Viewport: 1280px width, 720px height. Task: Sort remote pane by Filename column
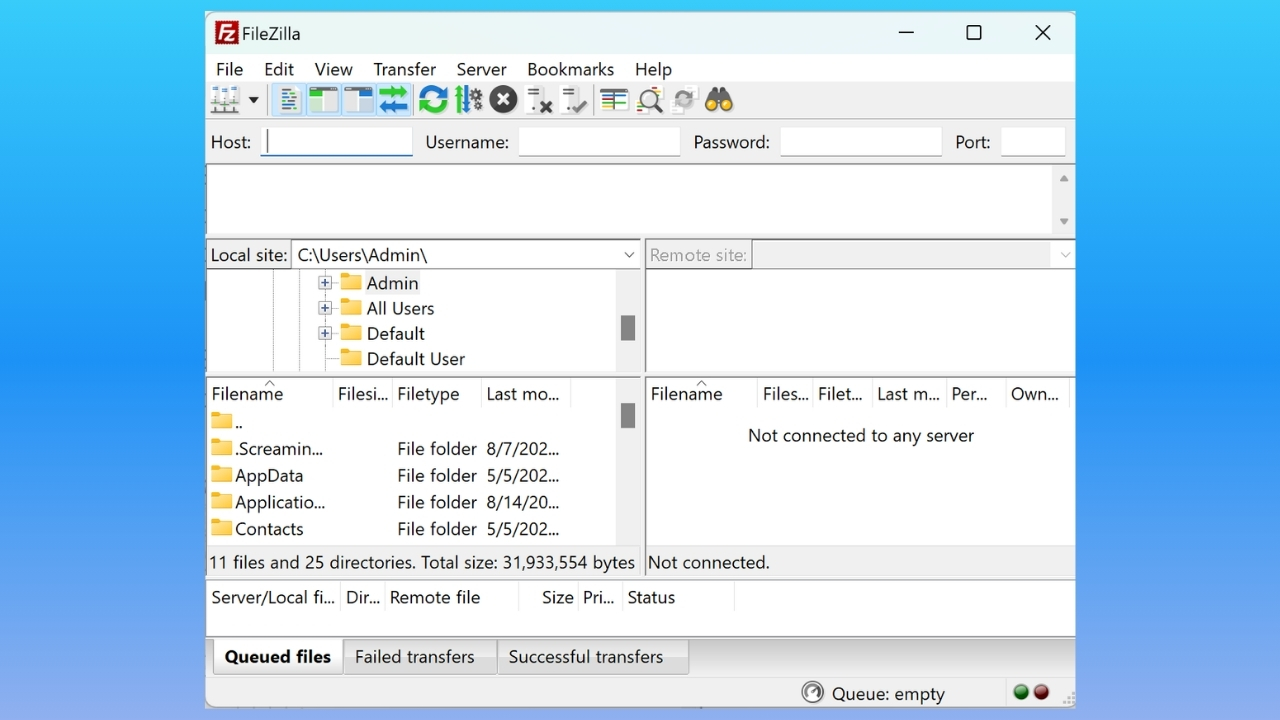pyautogui.click(x=702, y=394)
